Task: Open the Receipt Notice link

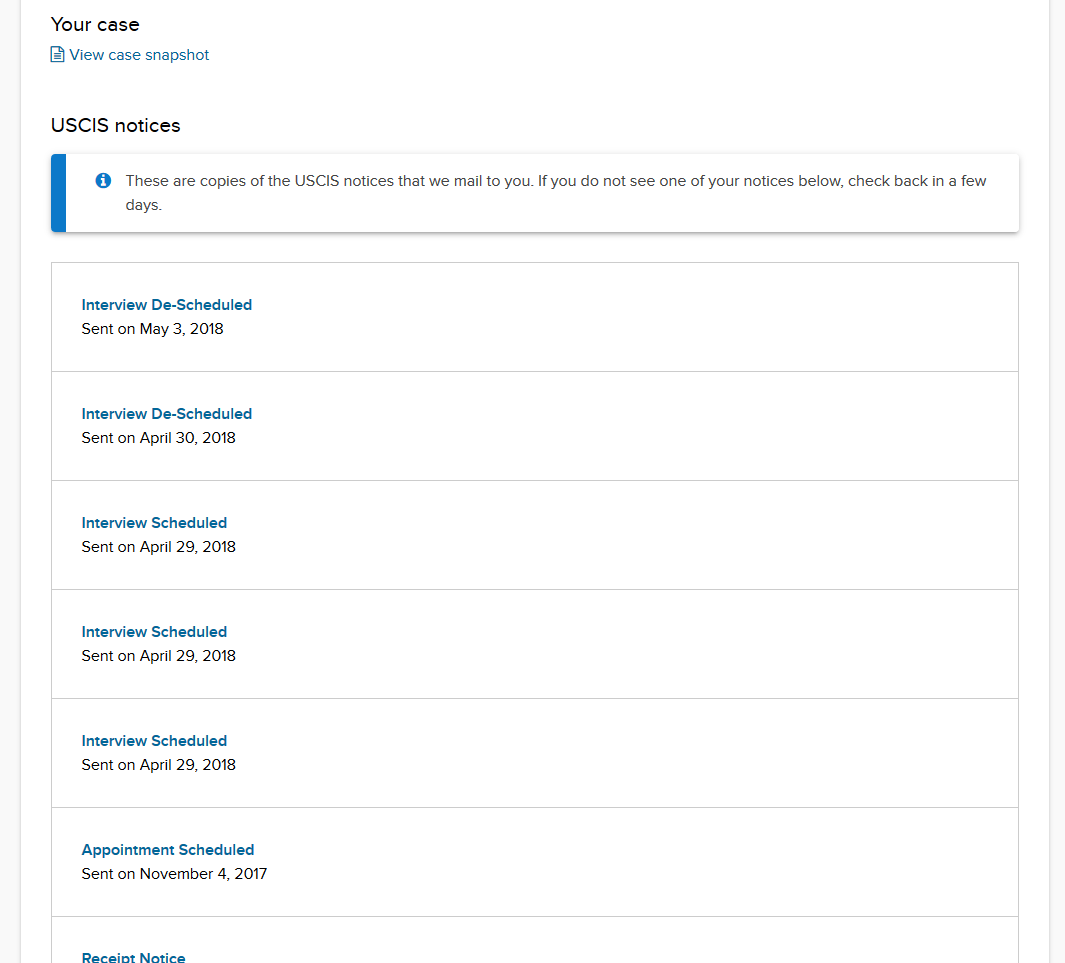Action: pos(133,957)
